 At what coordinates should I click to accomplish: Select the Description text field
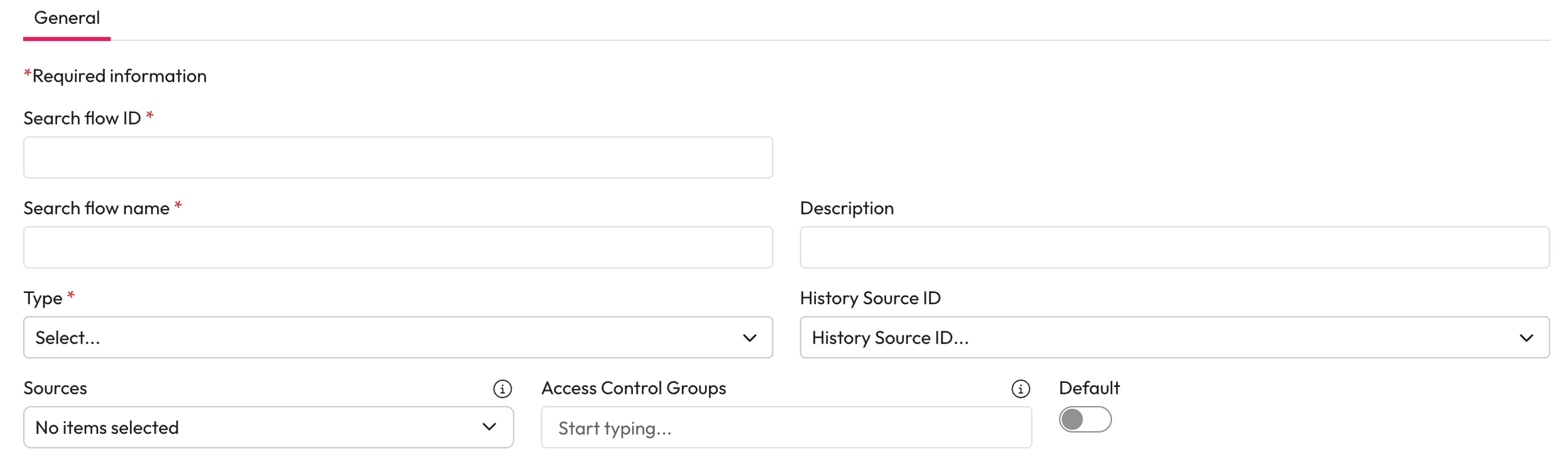pyautogui.click(x=1174, y=248)
